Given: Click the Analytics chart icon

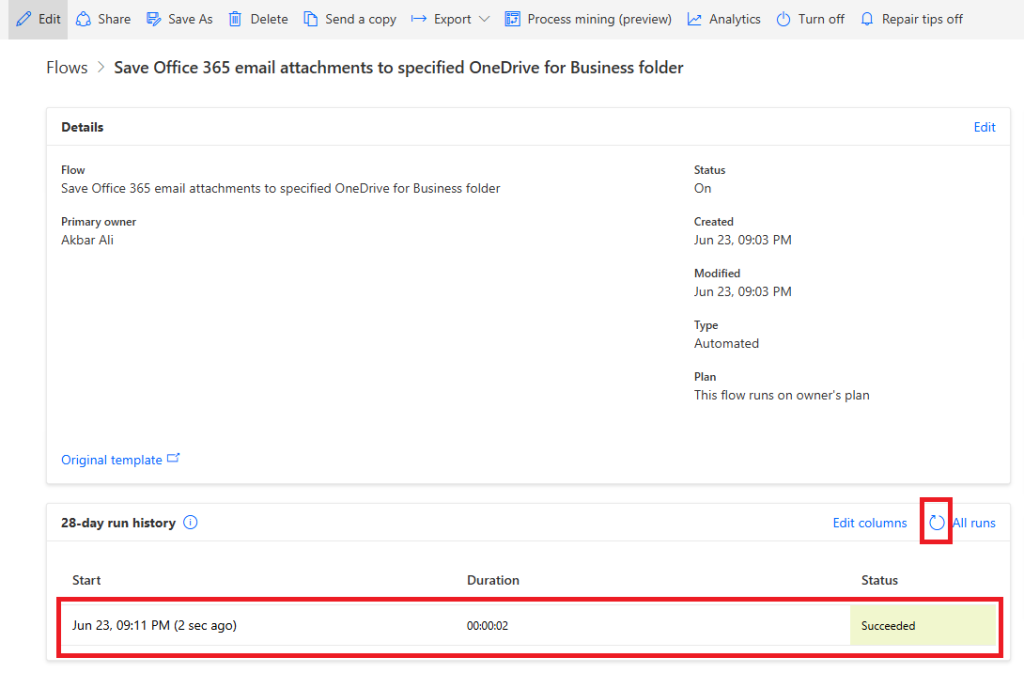Looking at the screenshot, I should tap(694, 19).
